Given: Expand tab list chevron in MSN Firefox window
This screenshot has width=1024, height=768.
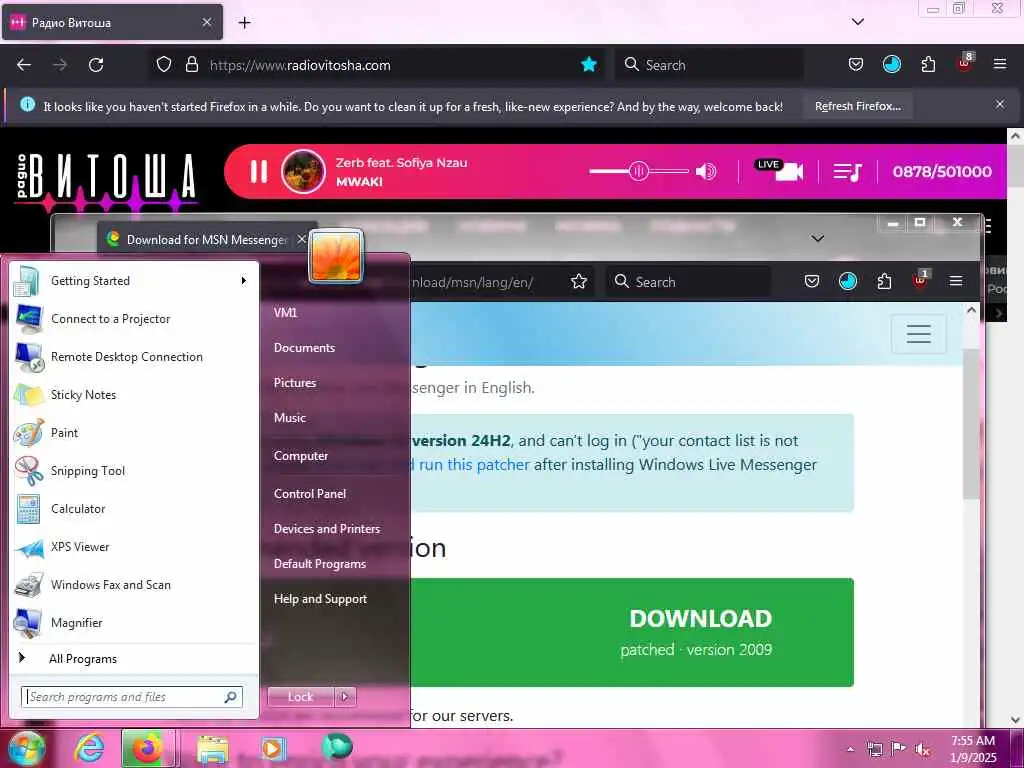Looking at the screenshot, I should [818, 238].
